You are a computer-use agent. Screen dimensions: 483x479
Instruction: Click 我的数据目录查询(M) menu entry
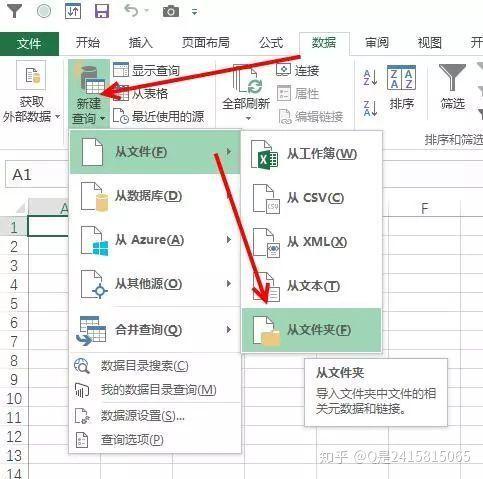coord(155,390)
